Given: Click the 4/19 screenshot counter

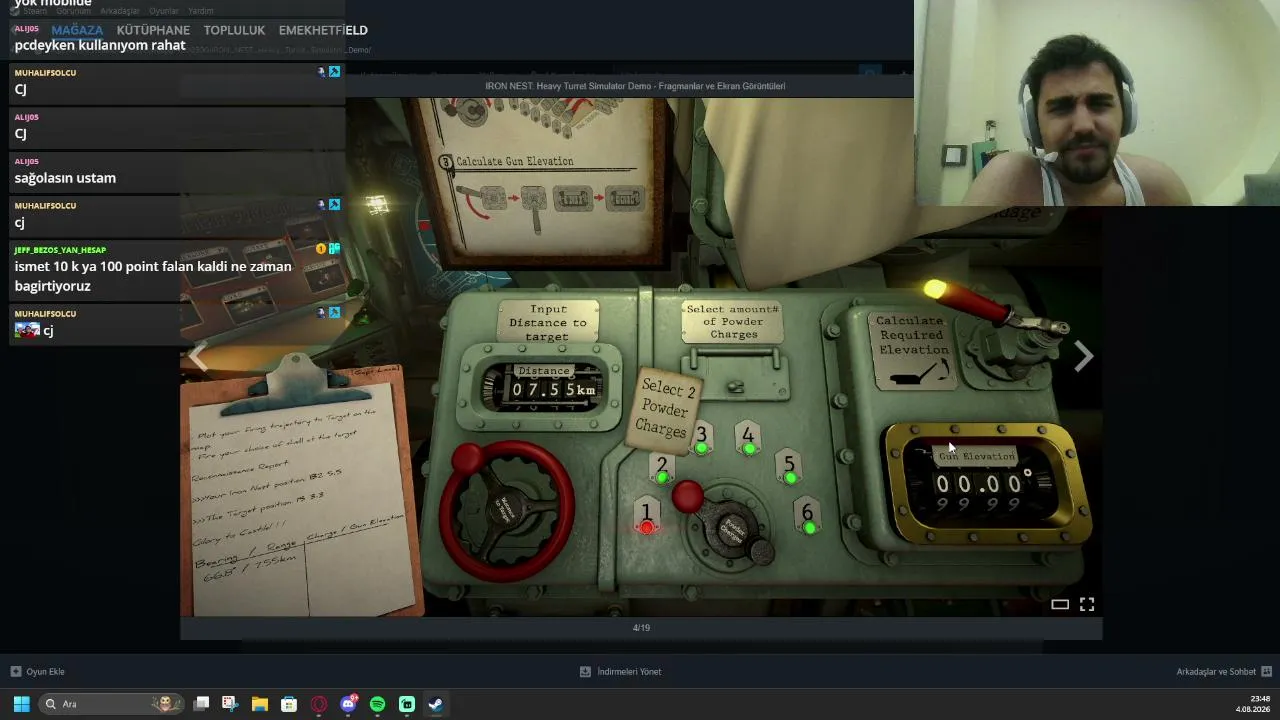Looking at the screenshot, I should [641, 628].
